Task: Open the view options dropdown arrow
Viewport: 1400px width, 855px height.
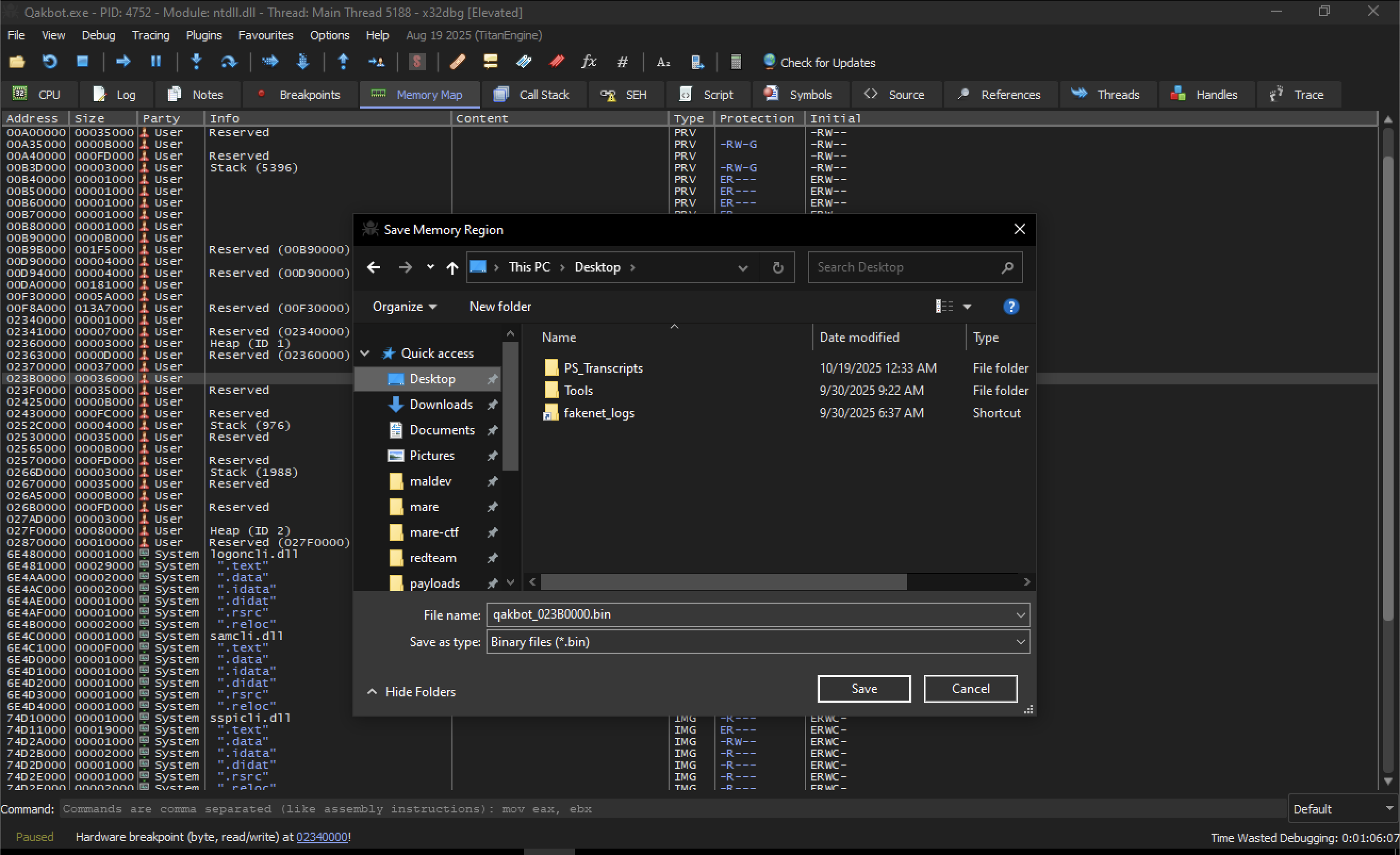Action: [967, 307]
